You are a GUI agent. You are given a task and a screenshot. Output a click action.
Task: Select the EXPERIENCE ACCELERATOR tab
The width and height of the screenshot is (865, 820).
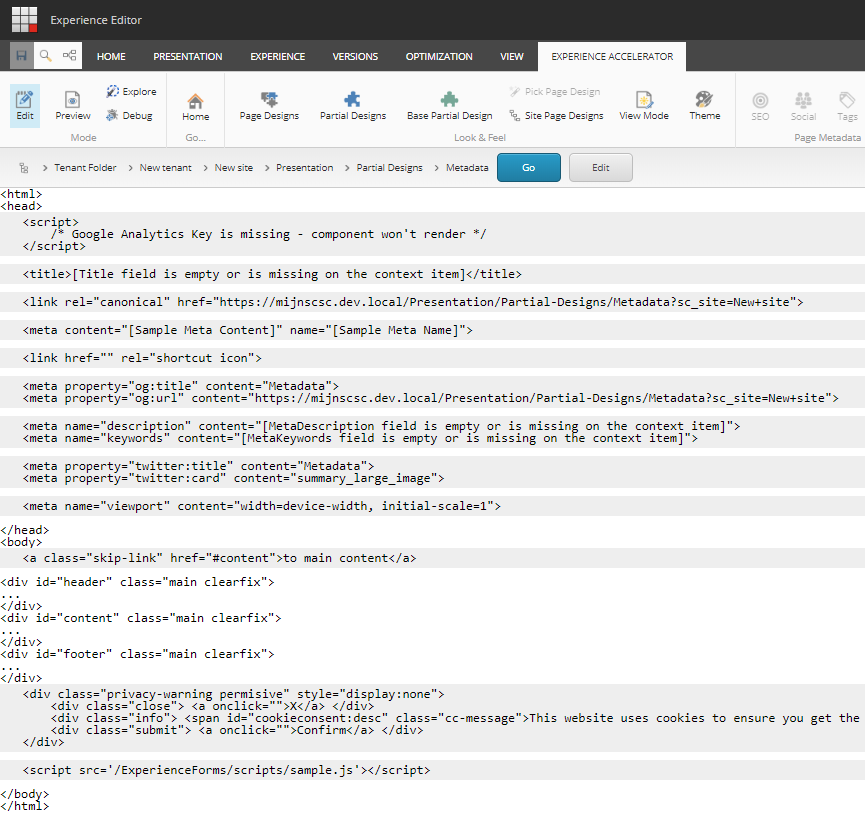(x=612, y=56)
